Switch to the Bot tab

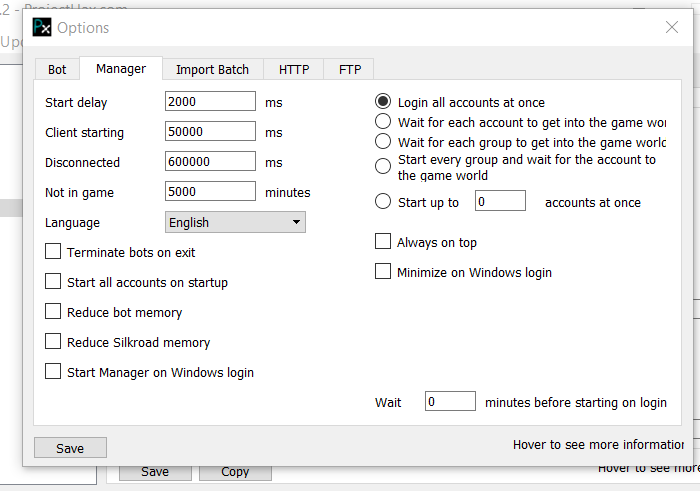coord(57,69)
